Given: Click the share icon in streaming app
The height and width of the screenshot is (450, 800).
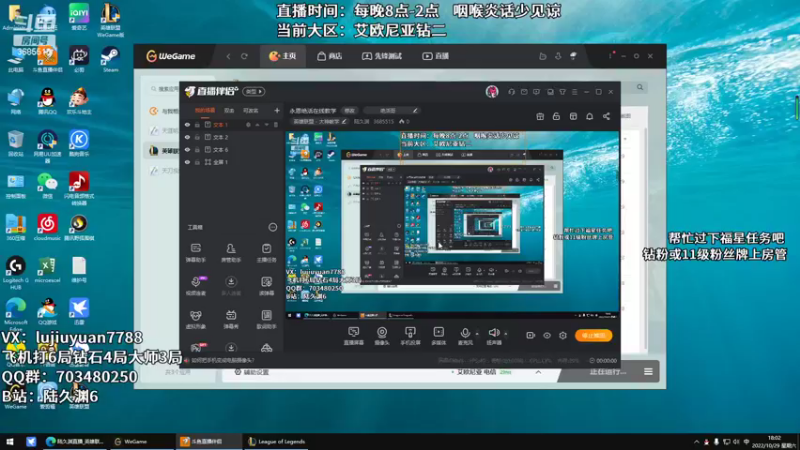Looking at the screenshot, I should click(606, 116).
